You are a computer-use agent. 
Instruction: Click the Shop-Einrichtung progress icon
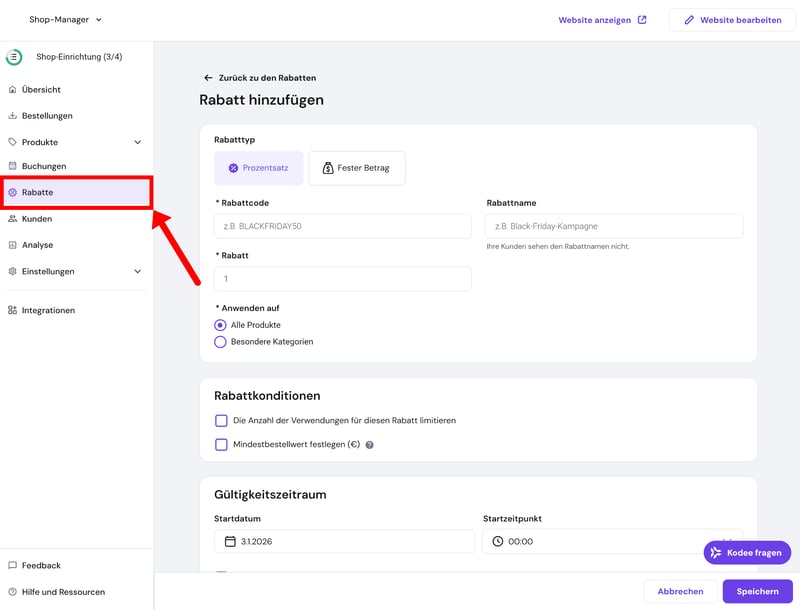click(14, 57)
